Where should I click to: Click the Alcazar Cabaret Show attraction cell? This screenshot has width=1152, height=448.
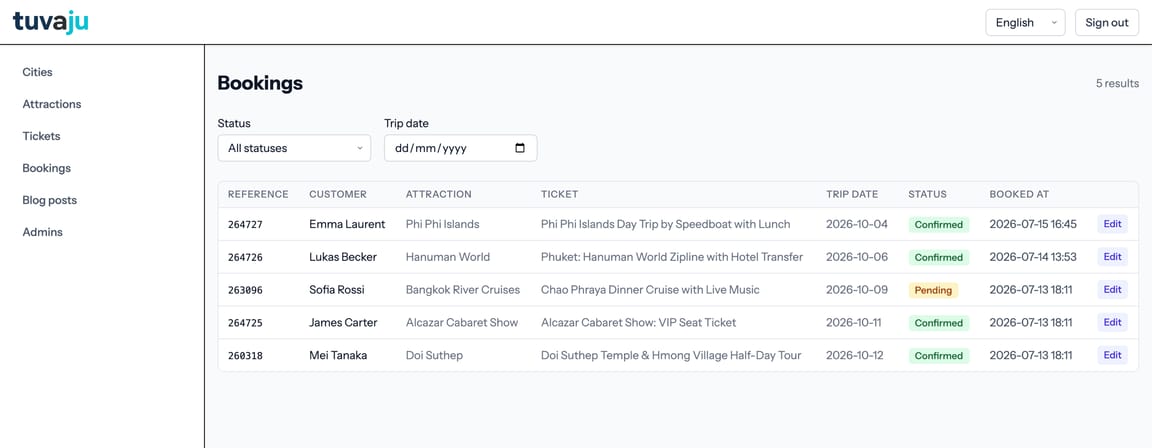pos(461,322)
